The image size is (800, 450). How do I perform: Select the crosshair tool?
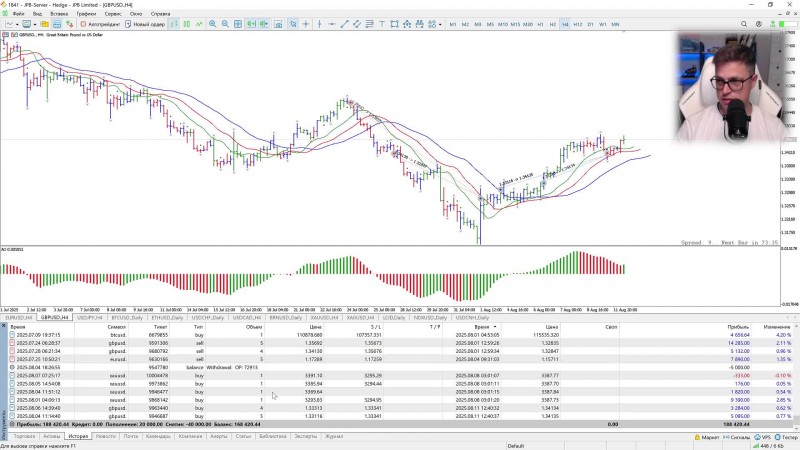pyautogui.click(x=306, y=24)
